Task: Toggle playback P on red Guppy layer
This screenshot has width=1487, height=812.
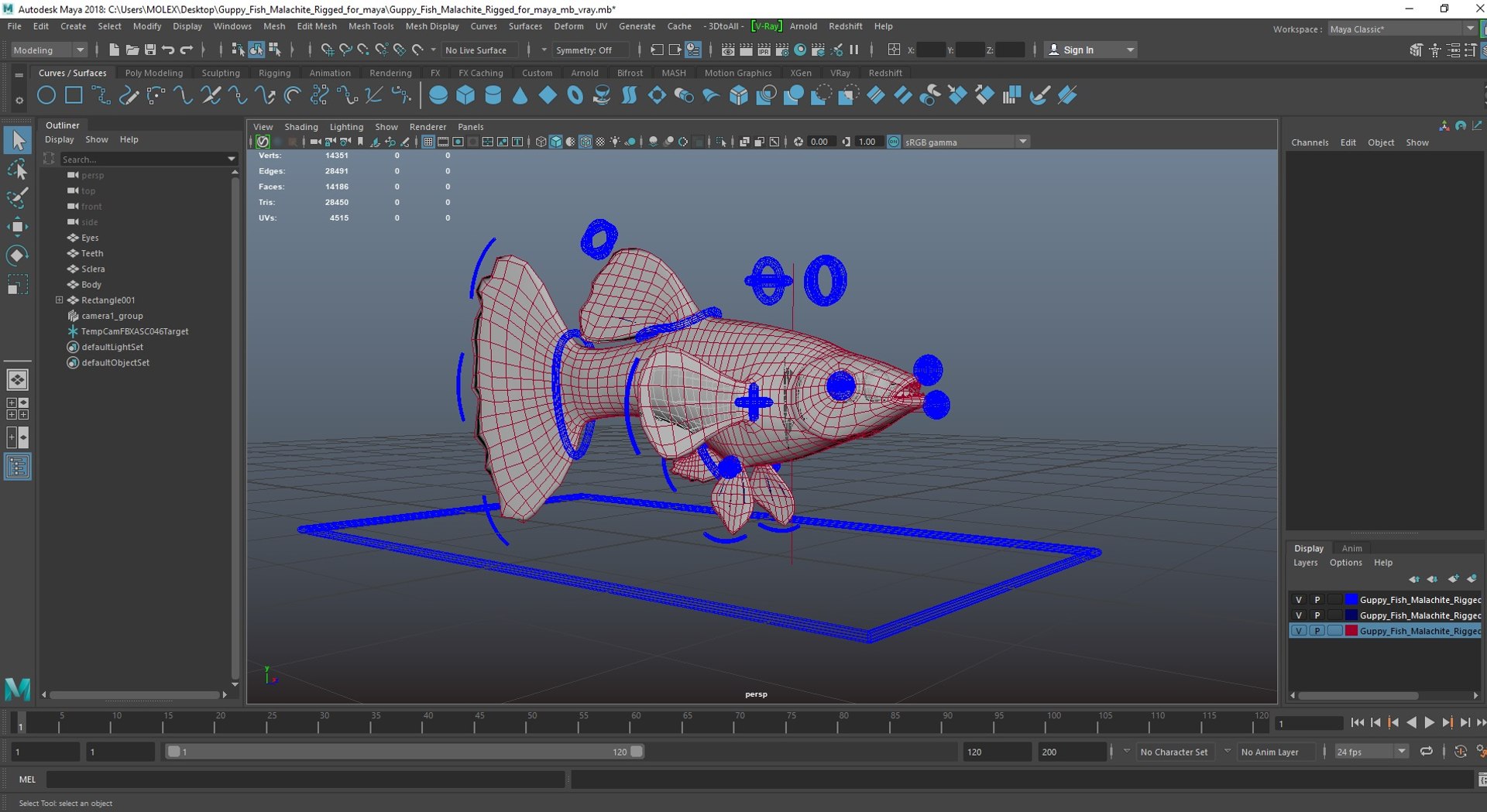Action: coord(1317,631)
